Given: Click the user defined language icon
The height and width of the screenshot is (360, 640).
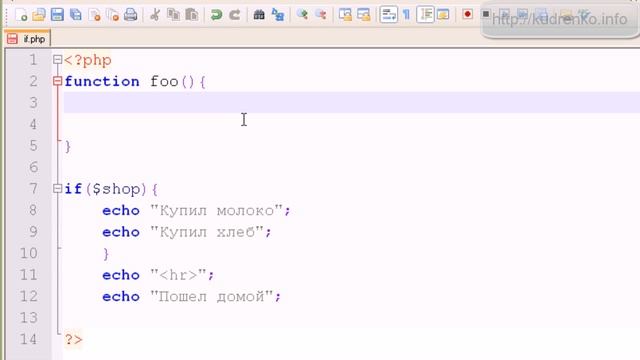Looking at the screenshot, I should [443, 15].
